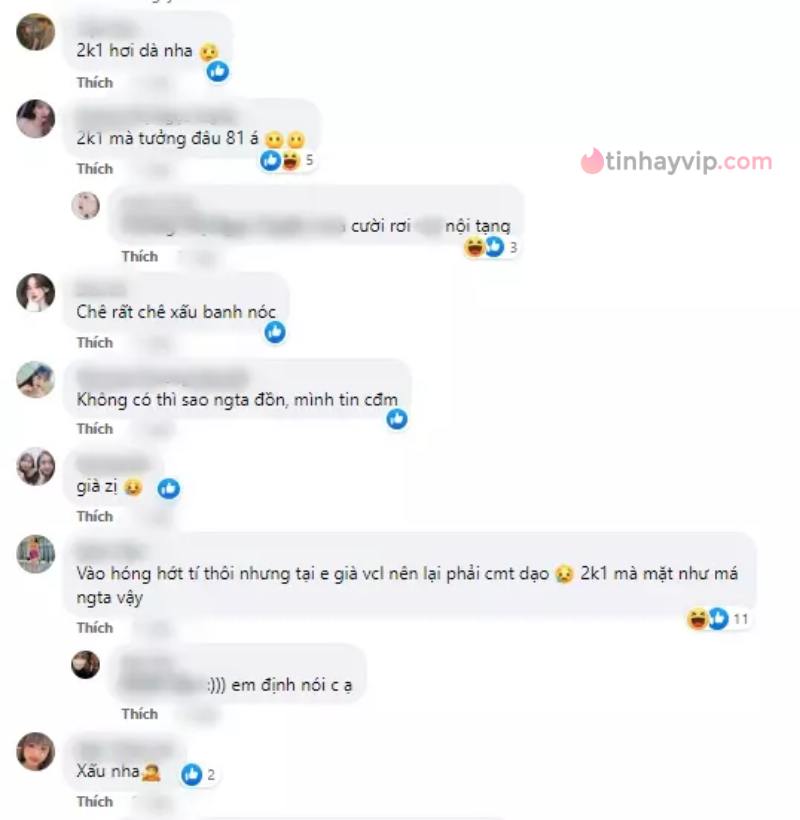This screenshot has height=820, width=800.
Task: Click Thích under the "cười rơi nội tạng" reply
Action: [x=140, y=256]
